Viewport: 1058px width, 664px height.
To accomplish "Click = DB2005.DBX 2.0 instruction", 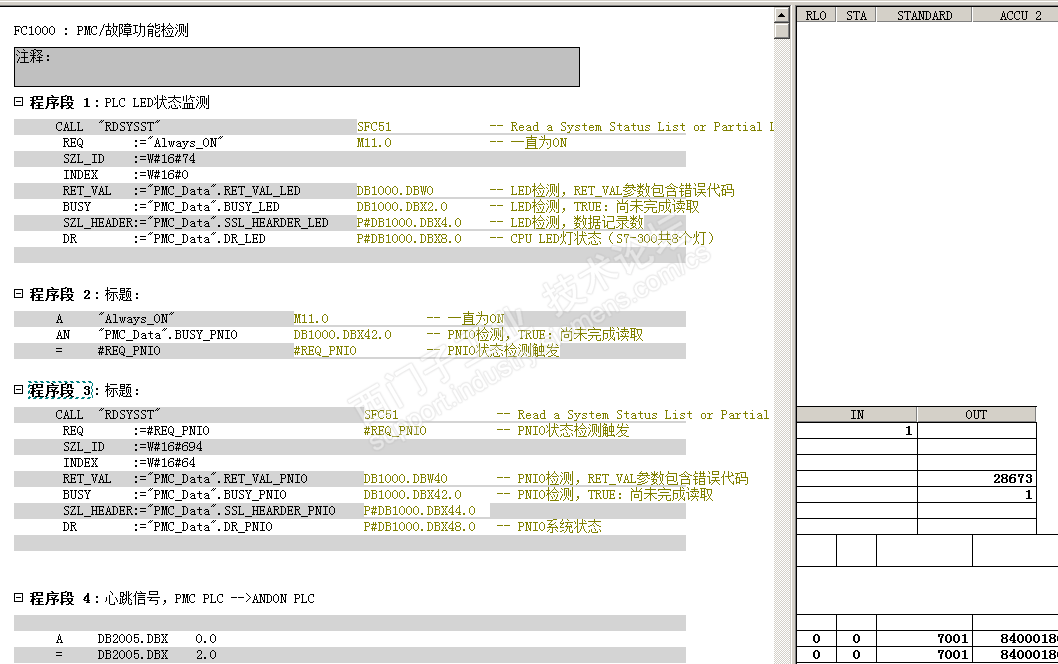I will tap(136, 655).
